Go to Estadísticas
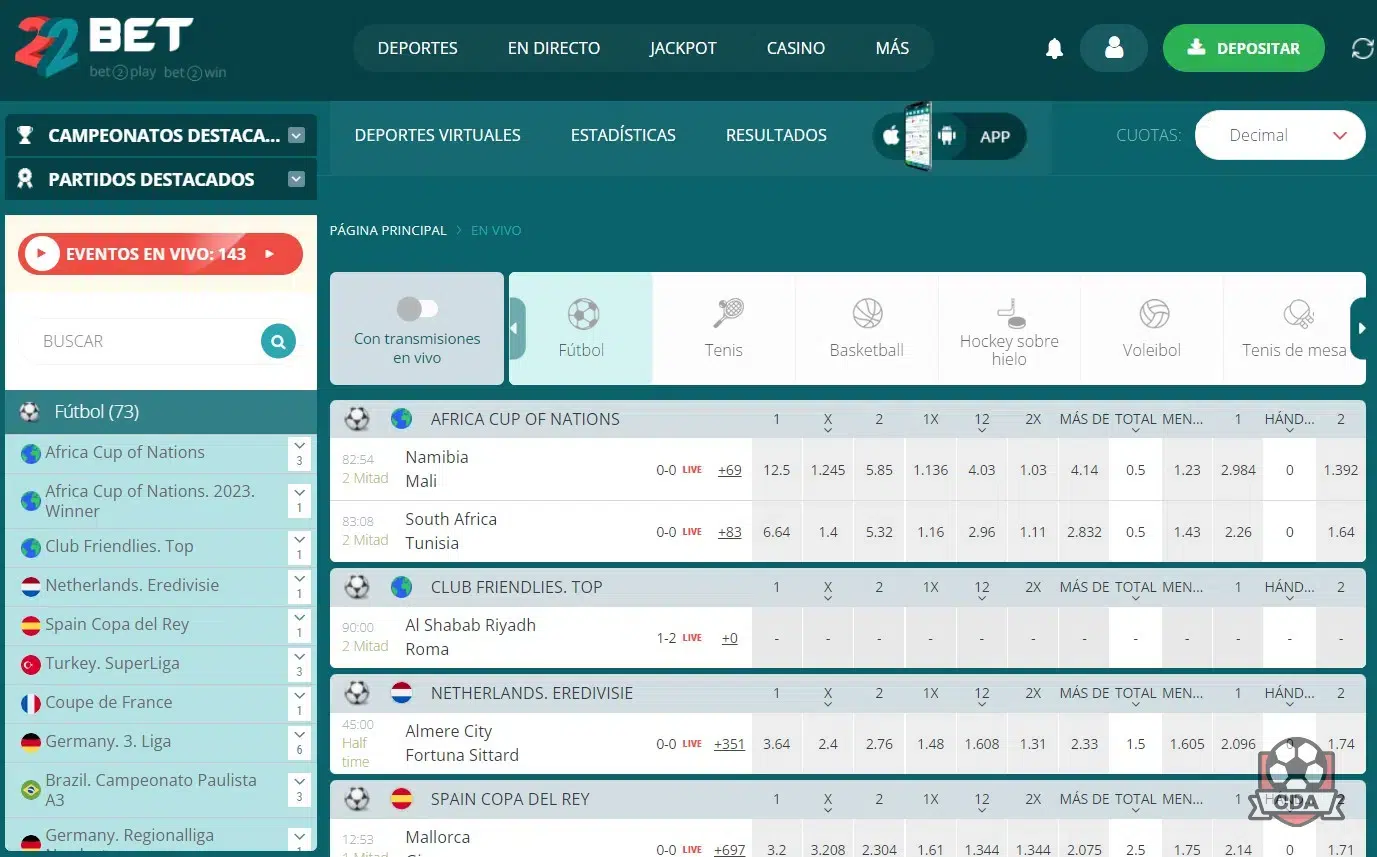Image resolution: width=1377 pixels, height=857 pixels. coord(623,135)
